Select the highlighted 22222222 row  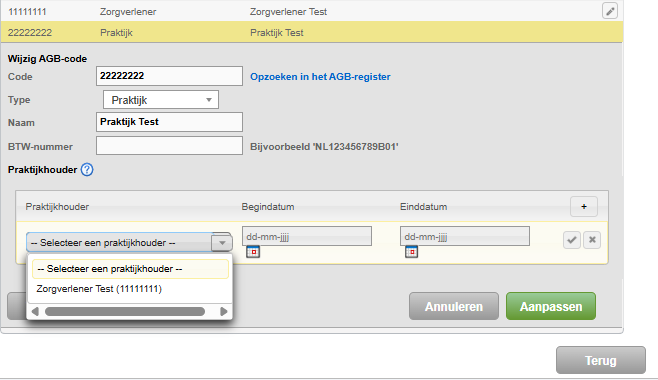tap(311, 32)
